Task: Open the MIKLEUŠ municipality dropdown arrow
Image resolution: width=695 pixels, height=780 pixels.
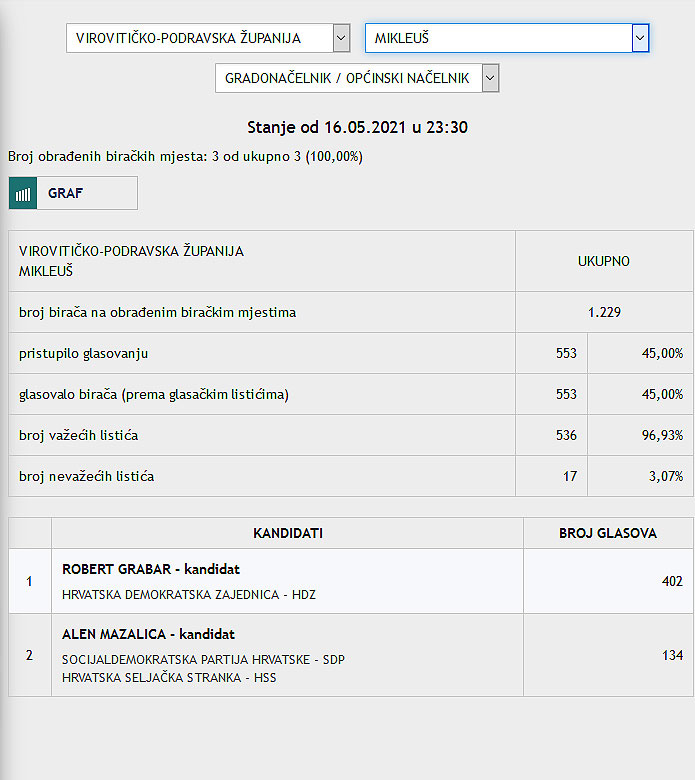Action: tap(640, 38)
